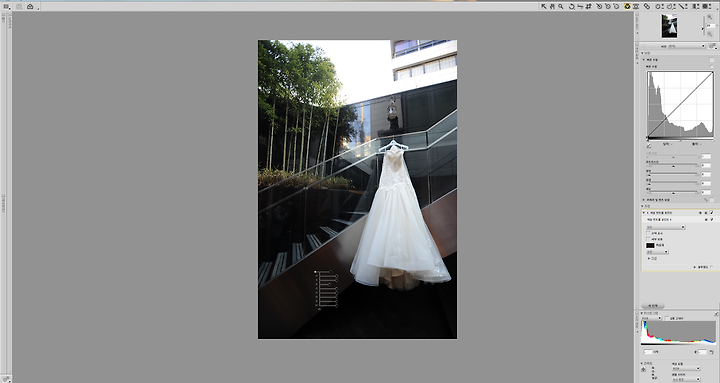
Task: Click the tone curve graph
Action: point(680,104)
